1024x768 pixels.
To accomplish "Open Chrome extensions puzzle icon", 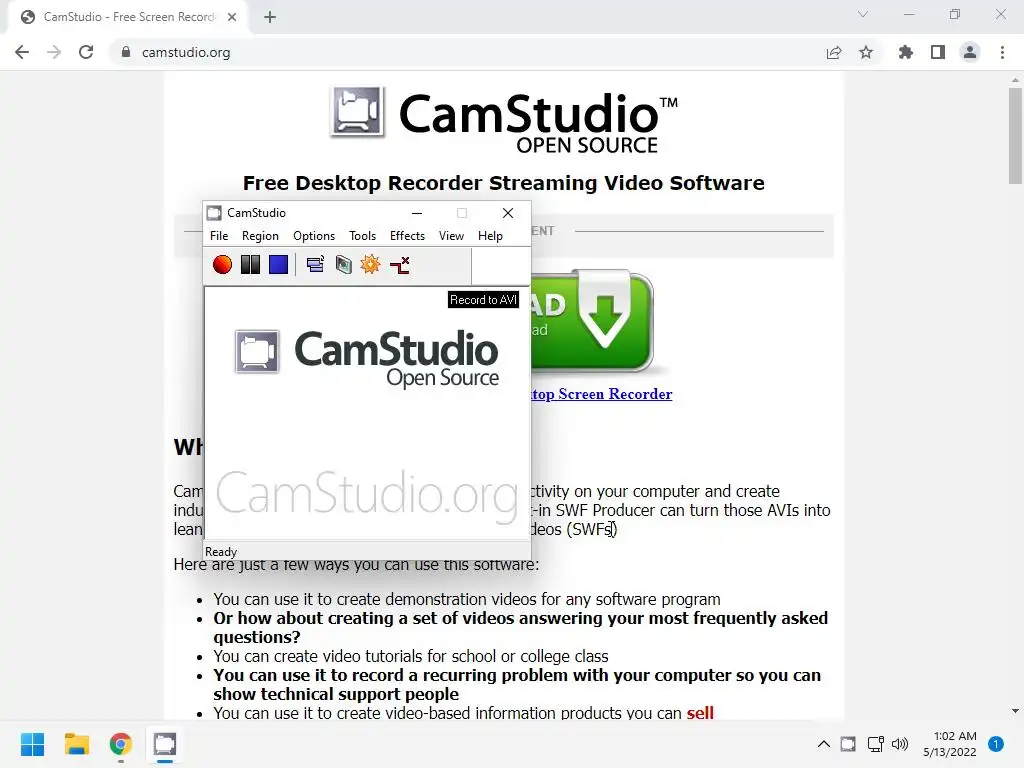I will [x=906, y=52].
